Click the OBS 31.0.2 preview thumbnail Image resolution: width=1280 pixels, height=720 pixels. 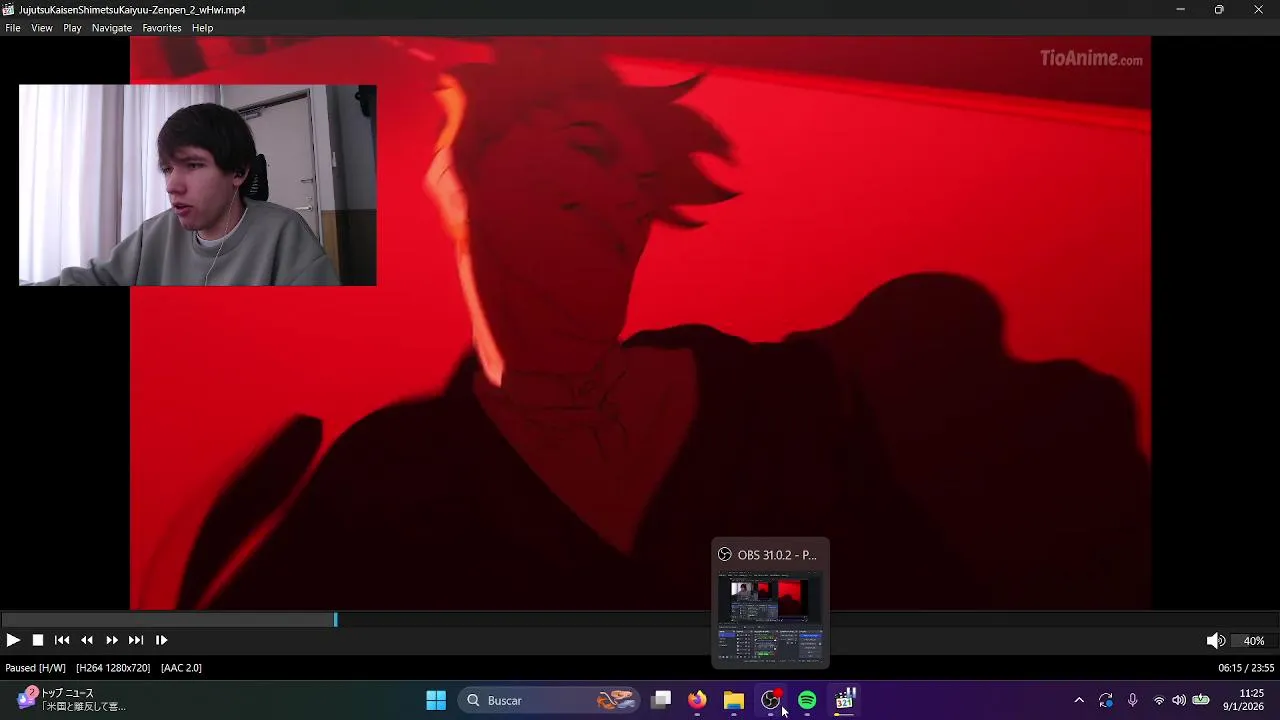coord(770,616)
